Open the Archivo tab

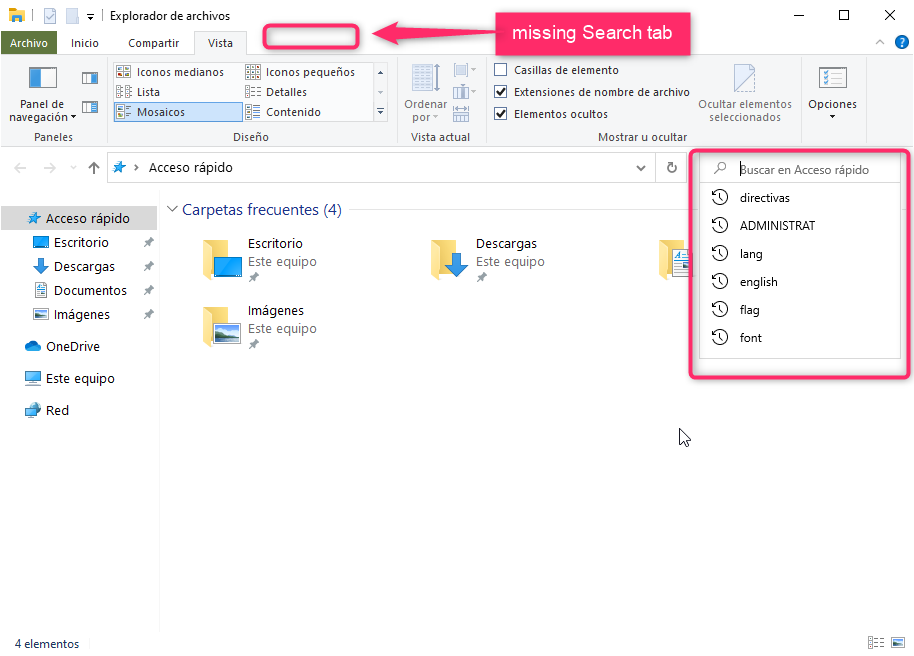29,43
